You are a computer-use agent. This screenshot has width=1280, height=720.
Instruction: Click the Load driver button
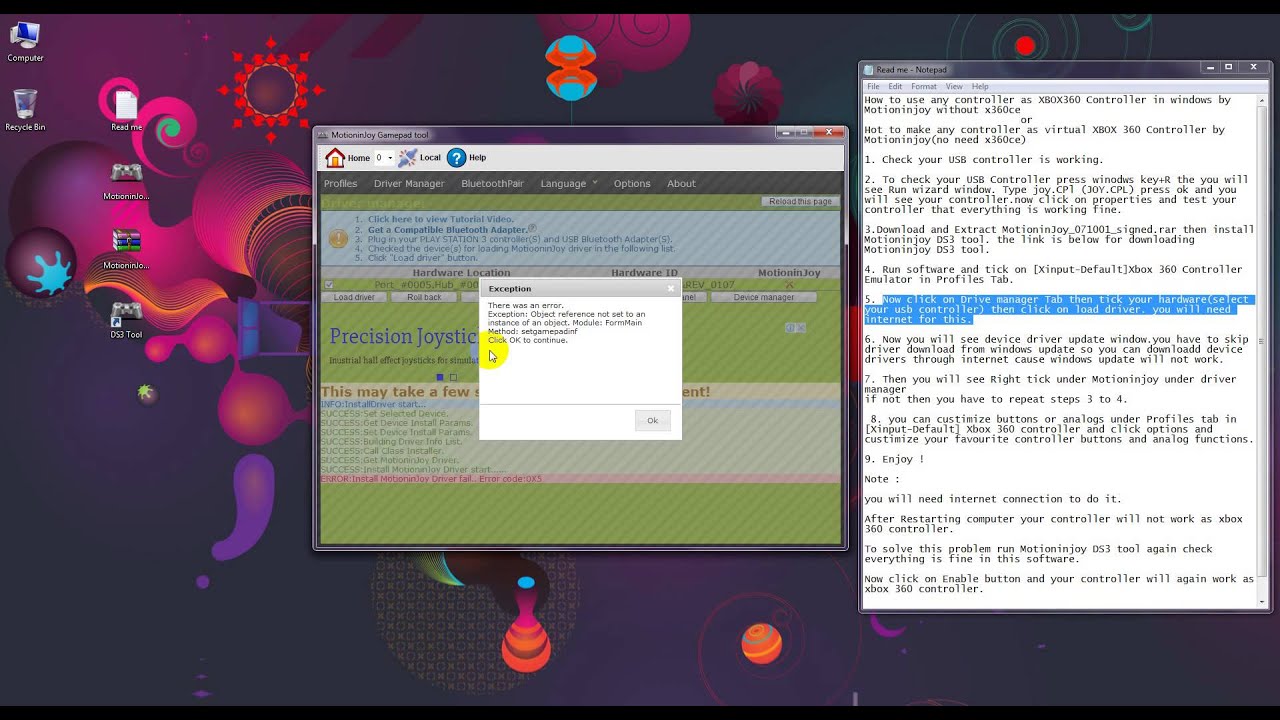click(x=354, y=297)
